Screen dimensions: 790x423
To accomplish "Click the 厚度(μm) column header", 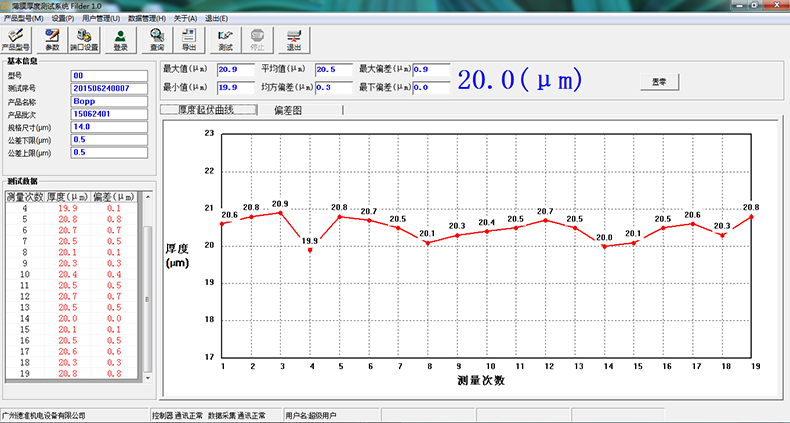I will (x=68, y=197).
